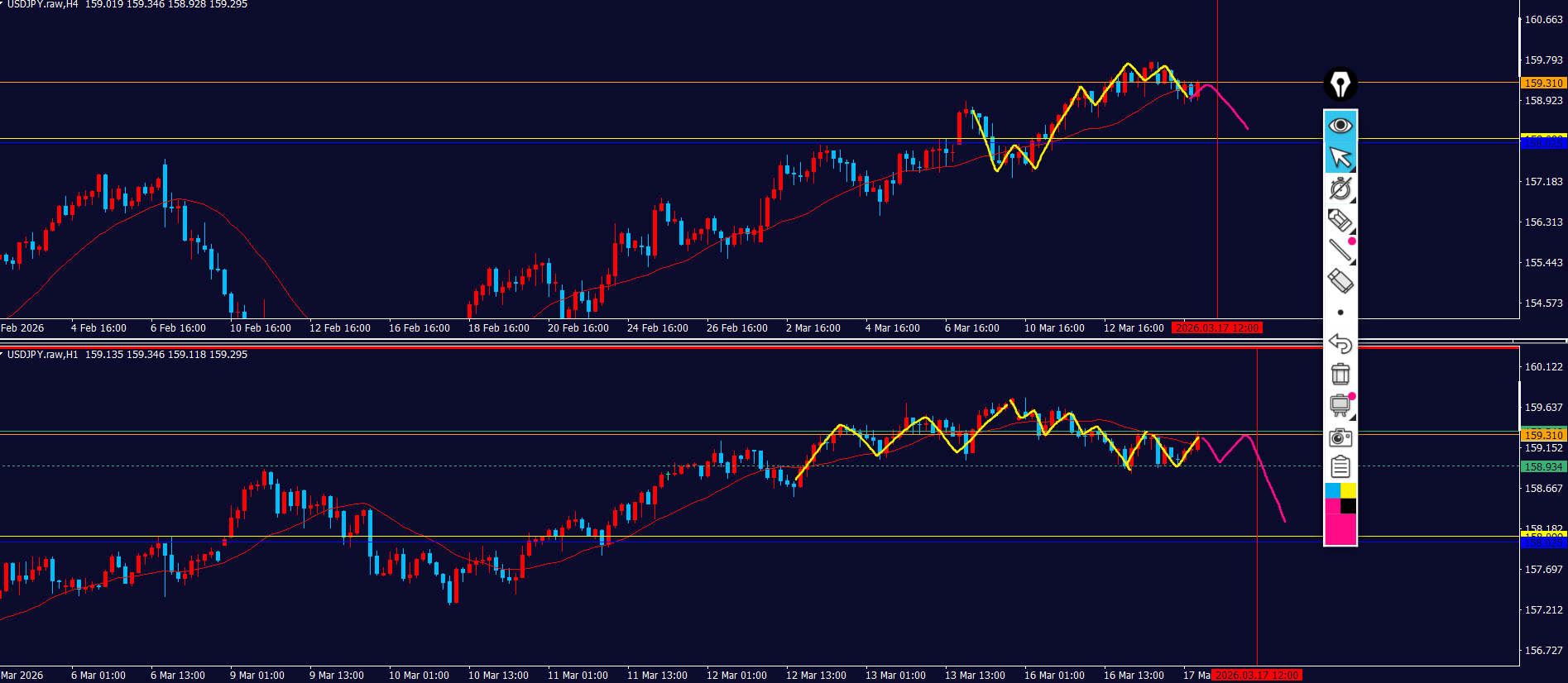Clear all drawings with the trash icon
Viewport: 1568px width, 683px height.
pyautogui.click(x=1340, y=374)
